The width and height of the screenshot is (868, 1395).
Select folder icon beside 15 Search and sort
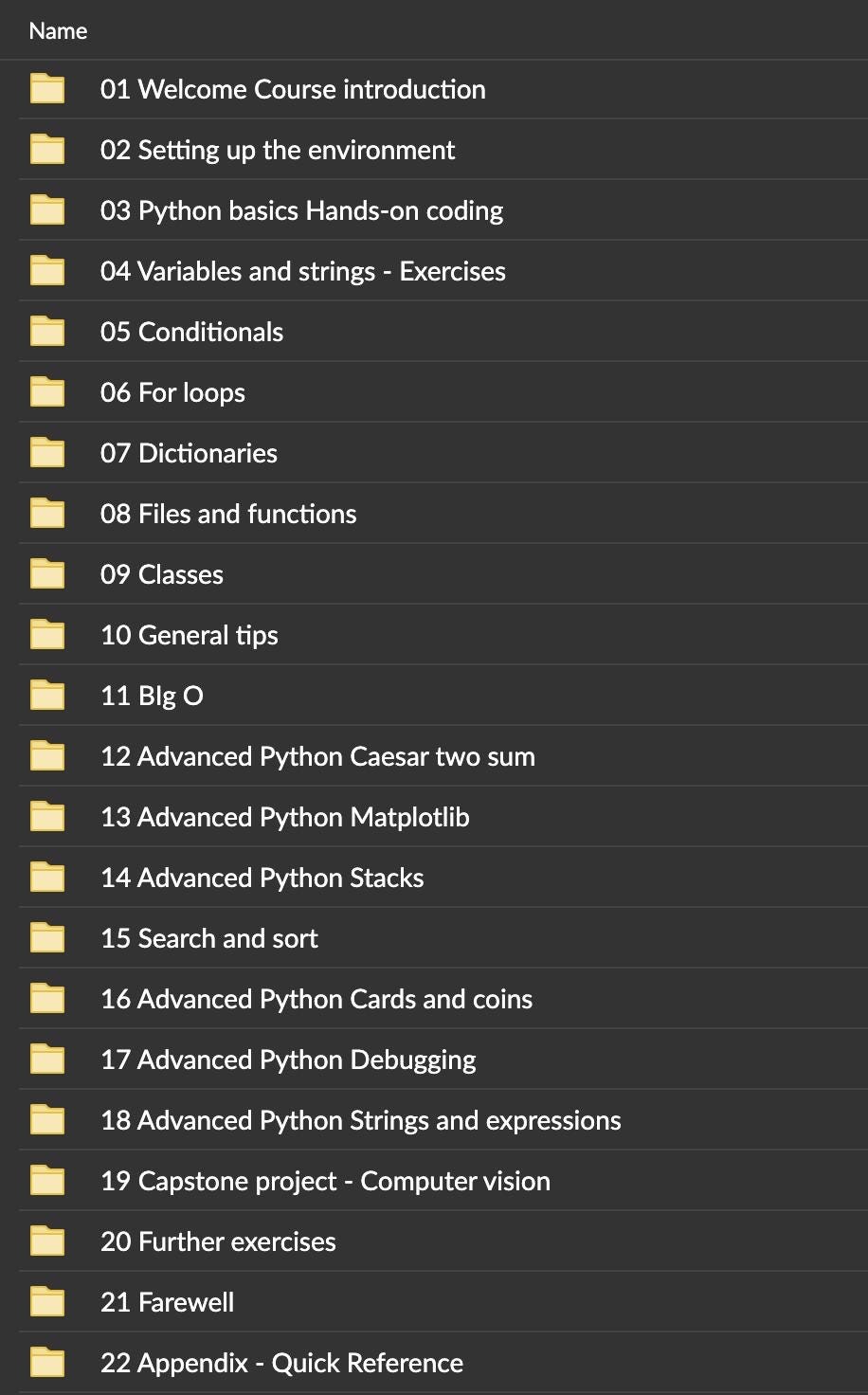[47, 938]
